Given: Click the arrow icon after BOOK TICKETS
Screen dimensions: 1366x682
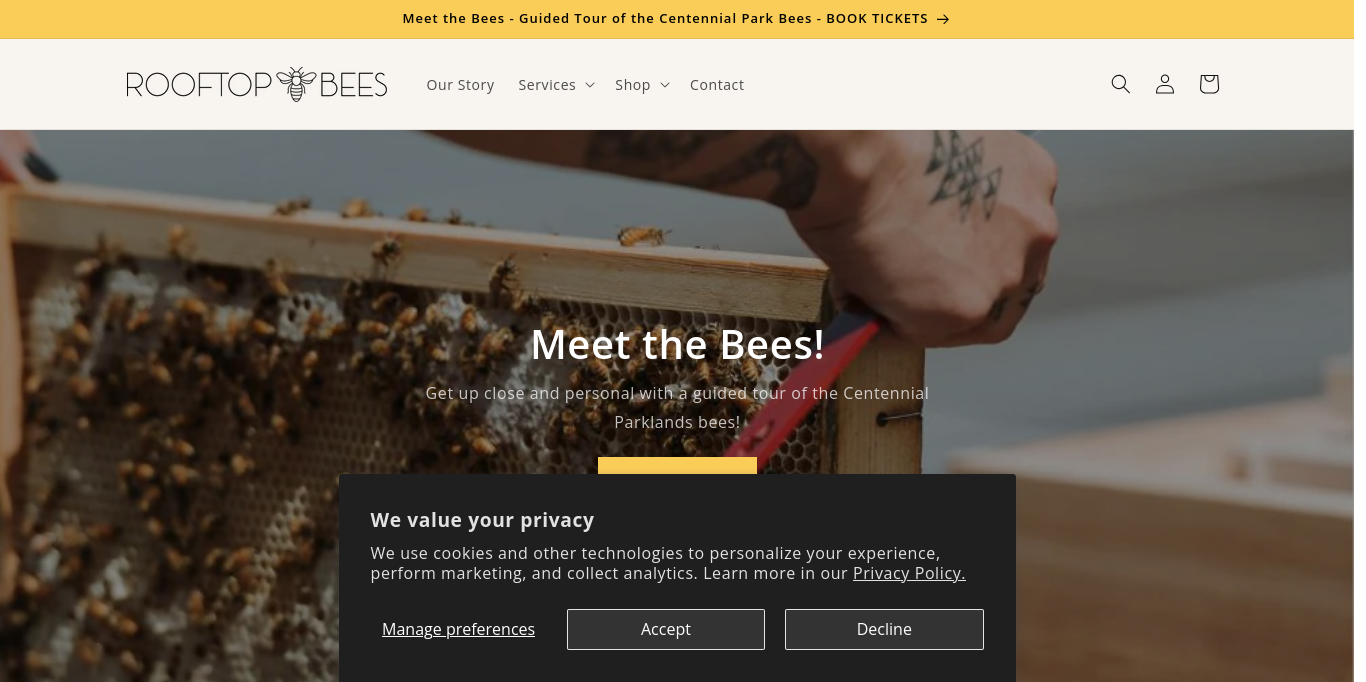Looking at the screenshot, I should 943,19.
